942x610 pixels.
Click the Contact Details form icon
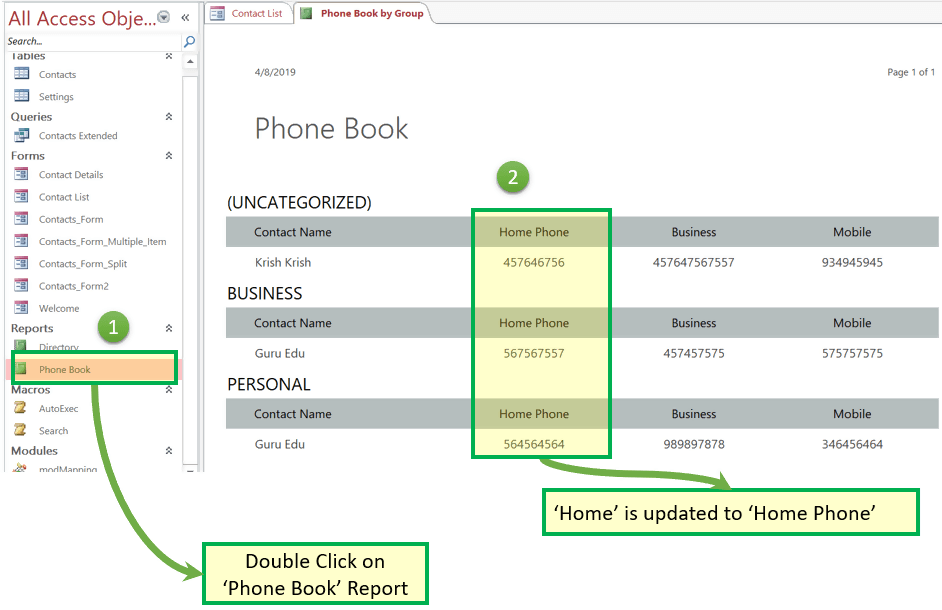[21, 174]
